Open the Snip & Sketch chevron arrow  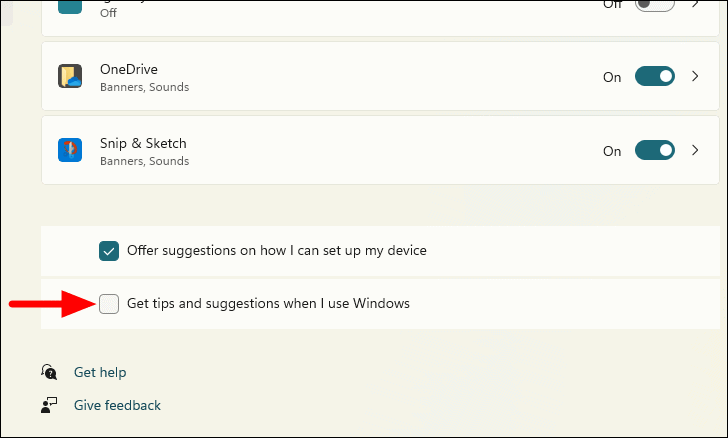pyautogui.click(x=696, y=151)
